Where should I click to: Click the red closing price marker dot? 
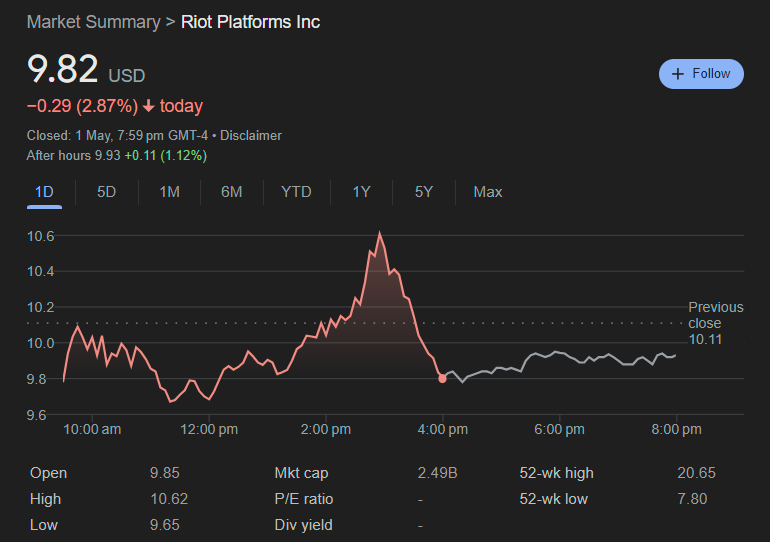point(442,379)
